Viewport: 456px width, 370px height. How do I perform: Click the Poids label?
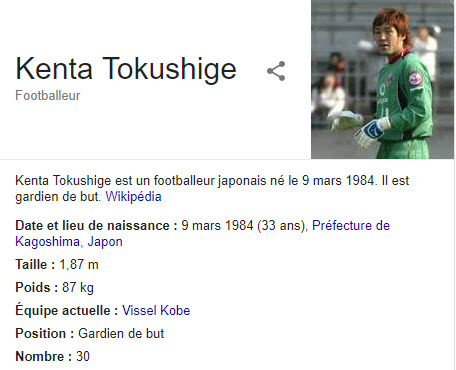click(x=37, y=288)
